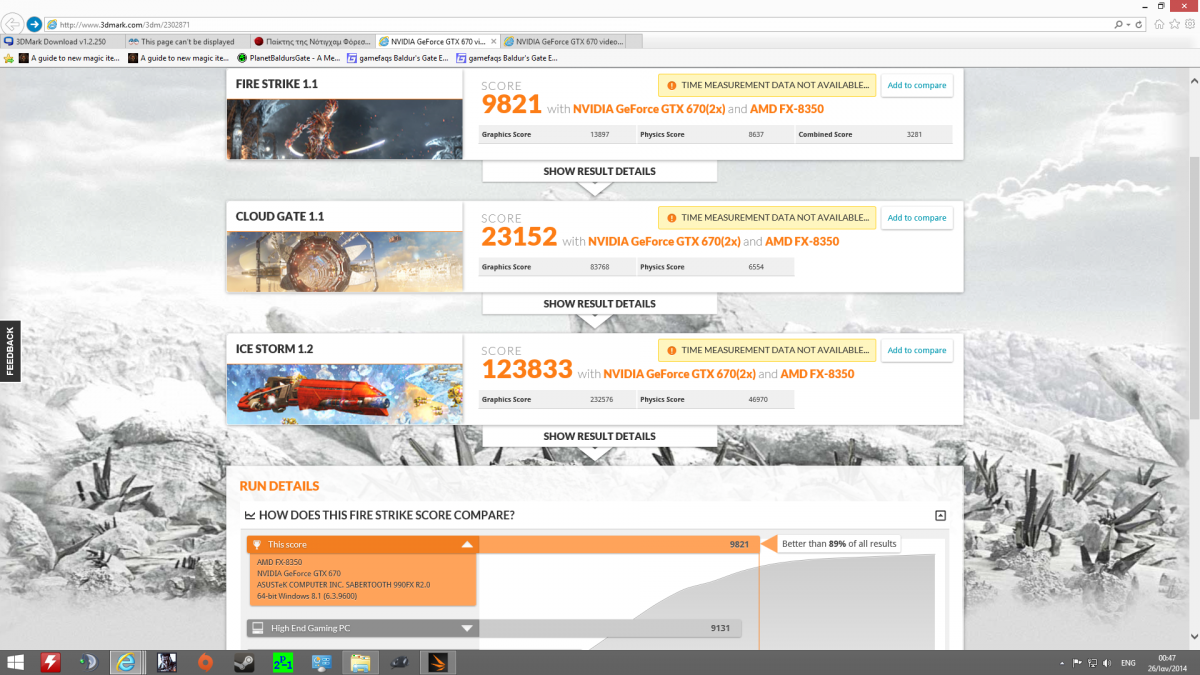Open the green P 2-1 taskbar app
Screen dimensions: 1200x675
(283, 661)
